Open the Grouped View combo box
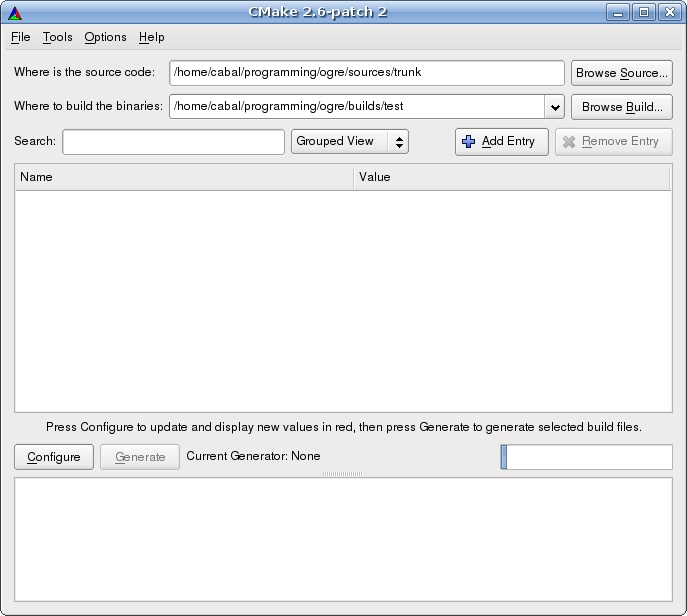687x616 pixels. click(x=350, y=142)
